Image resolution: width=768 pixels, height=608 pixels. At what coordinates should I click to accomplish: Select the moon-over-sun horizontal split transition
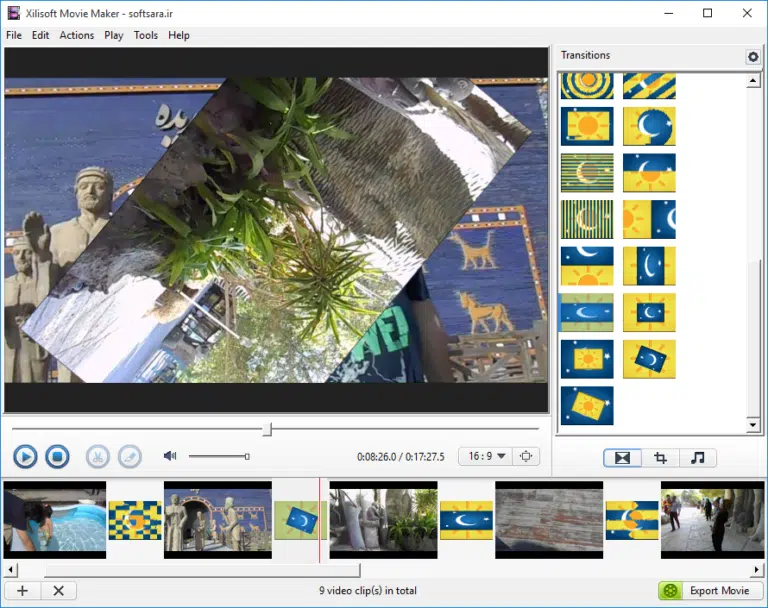[649, 173]
